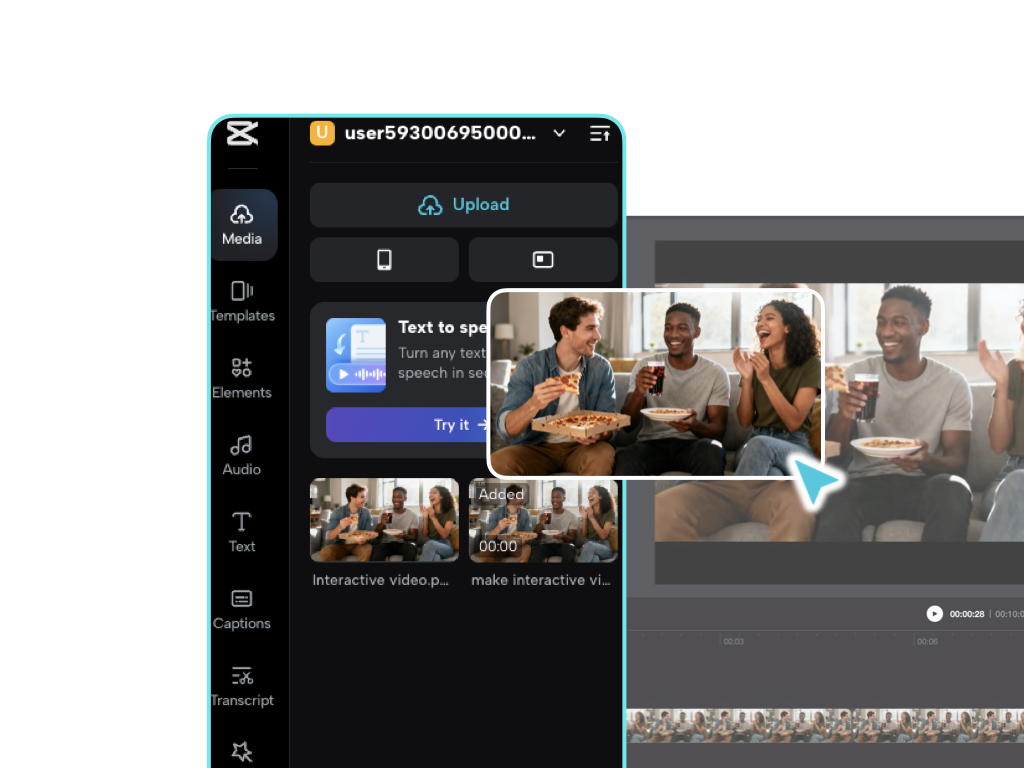Select the starred effects icon below Transcript
1024x768 pixels.
pyautogui.click(x=241, y=751)
